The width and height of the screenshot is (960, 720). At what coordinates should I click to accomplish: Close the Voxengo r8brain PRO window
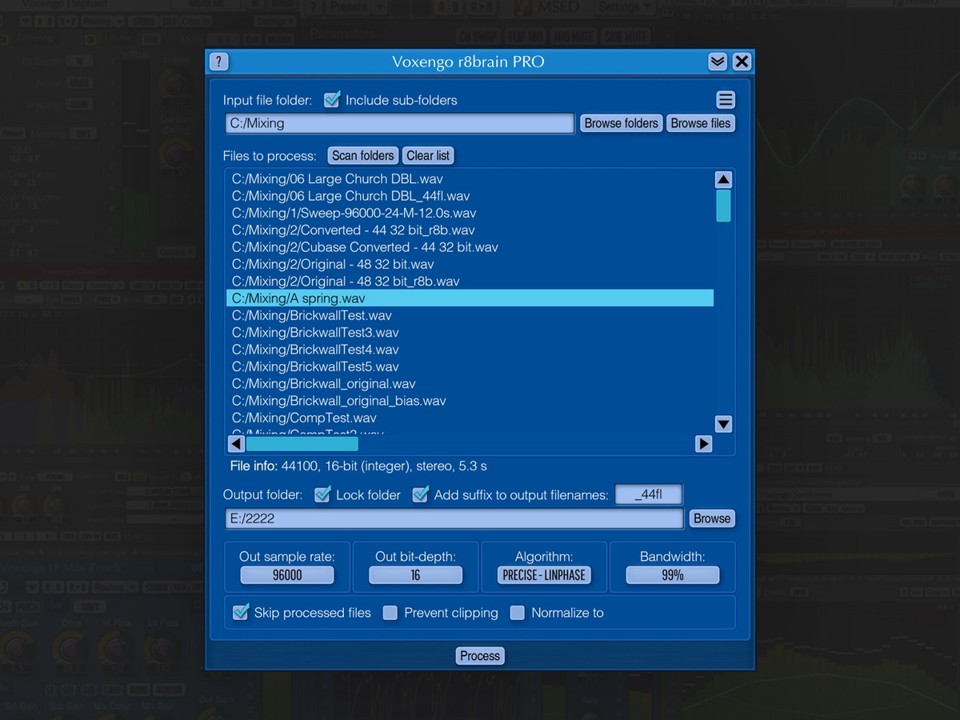[741, 61]
